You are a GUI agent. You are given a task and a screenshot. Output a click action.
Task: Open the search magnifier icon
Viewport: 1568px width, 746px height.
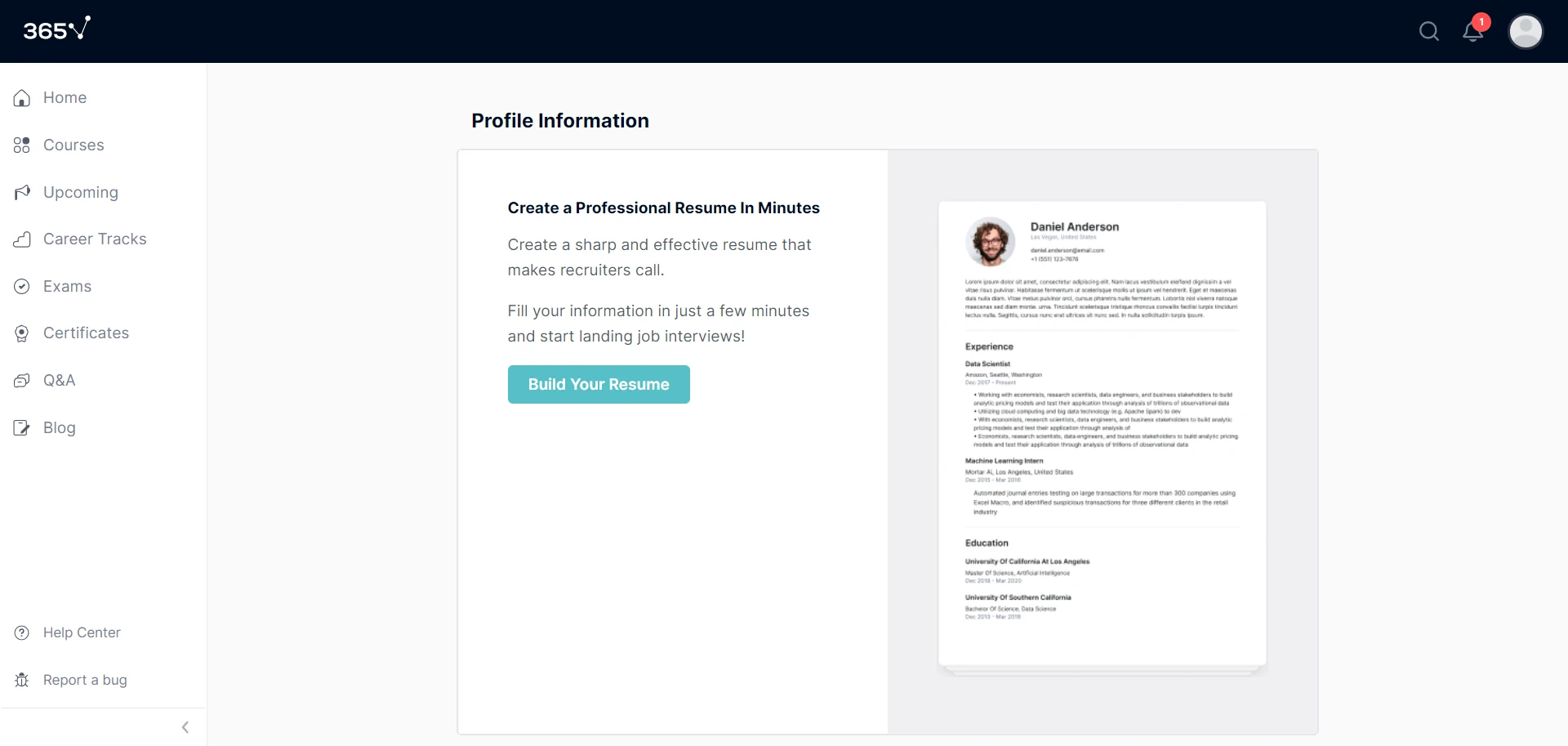click(x=1428, y=32)
